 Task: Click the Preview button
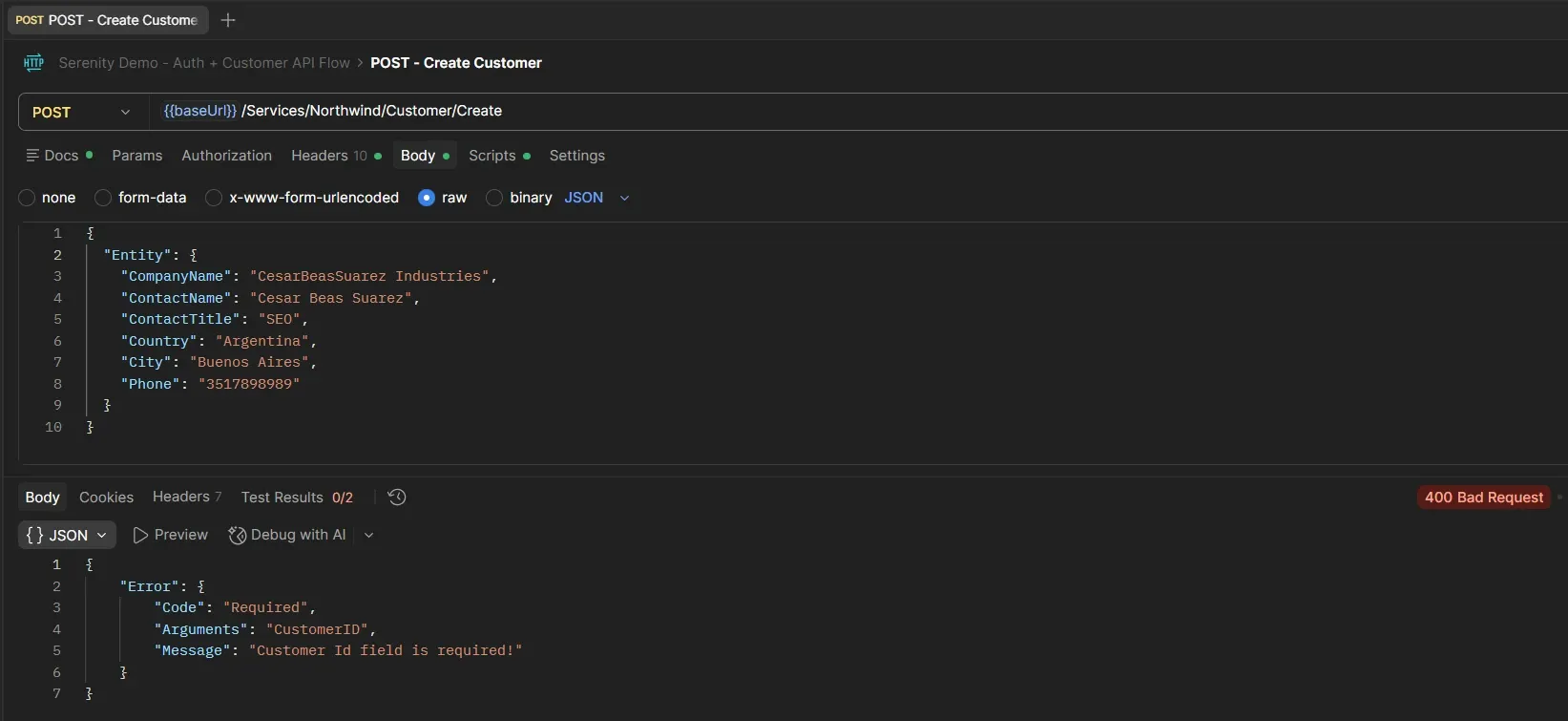[171, 535]
